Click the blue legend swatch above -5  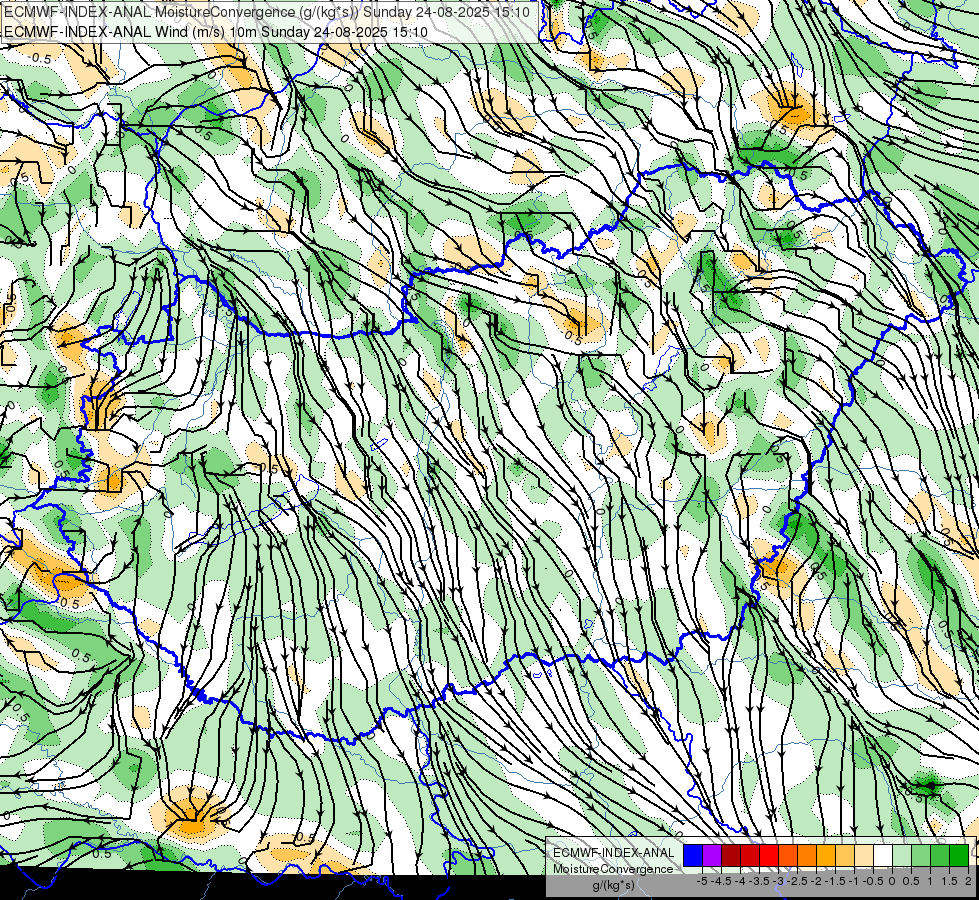(x=693, y=856)
